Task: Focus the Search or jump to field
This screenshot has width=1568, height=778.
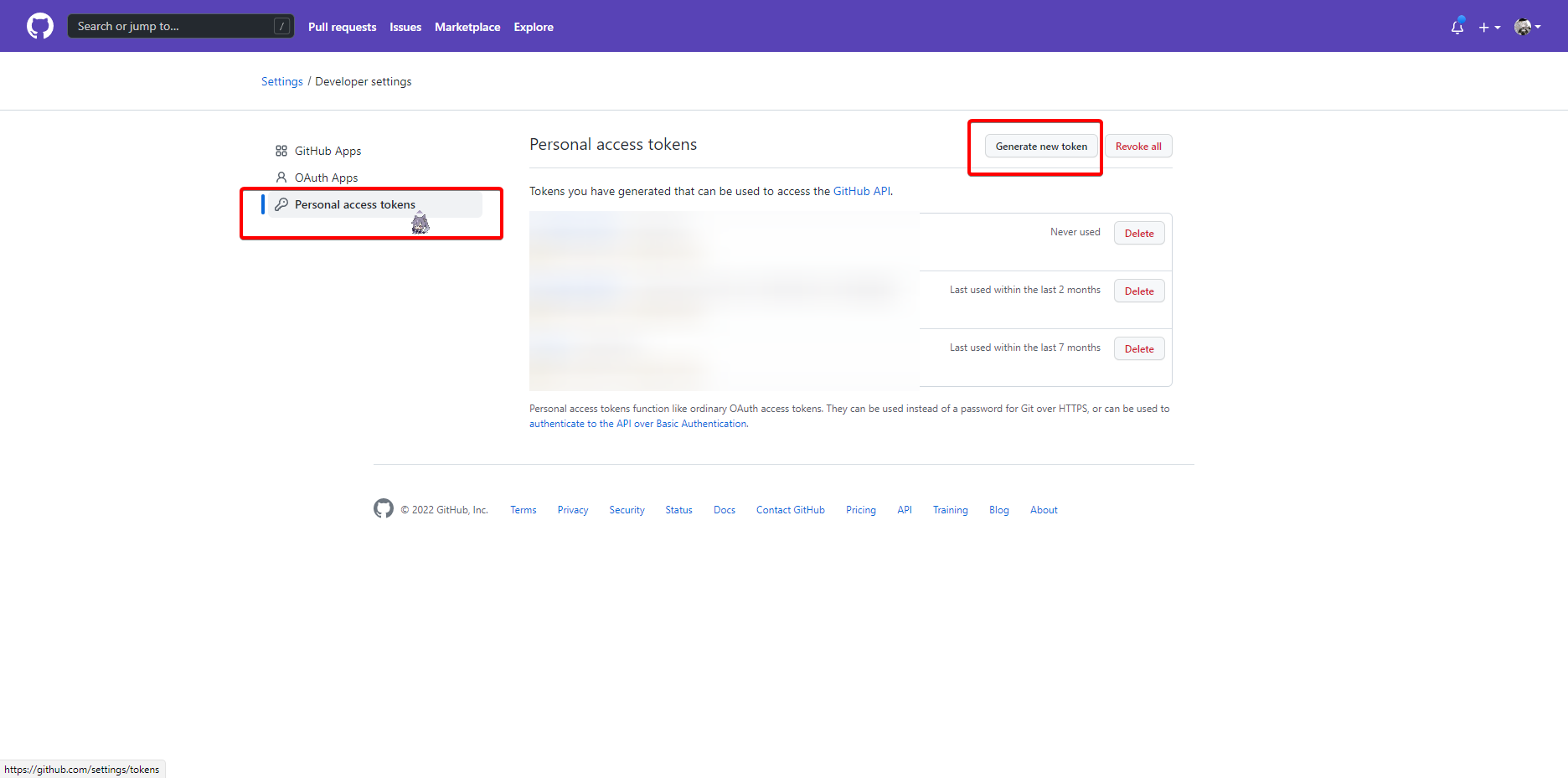Action: [172, 26]
